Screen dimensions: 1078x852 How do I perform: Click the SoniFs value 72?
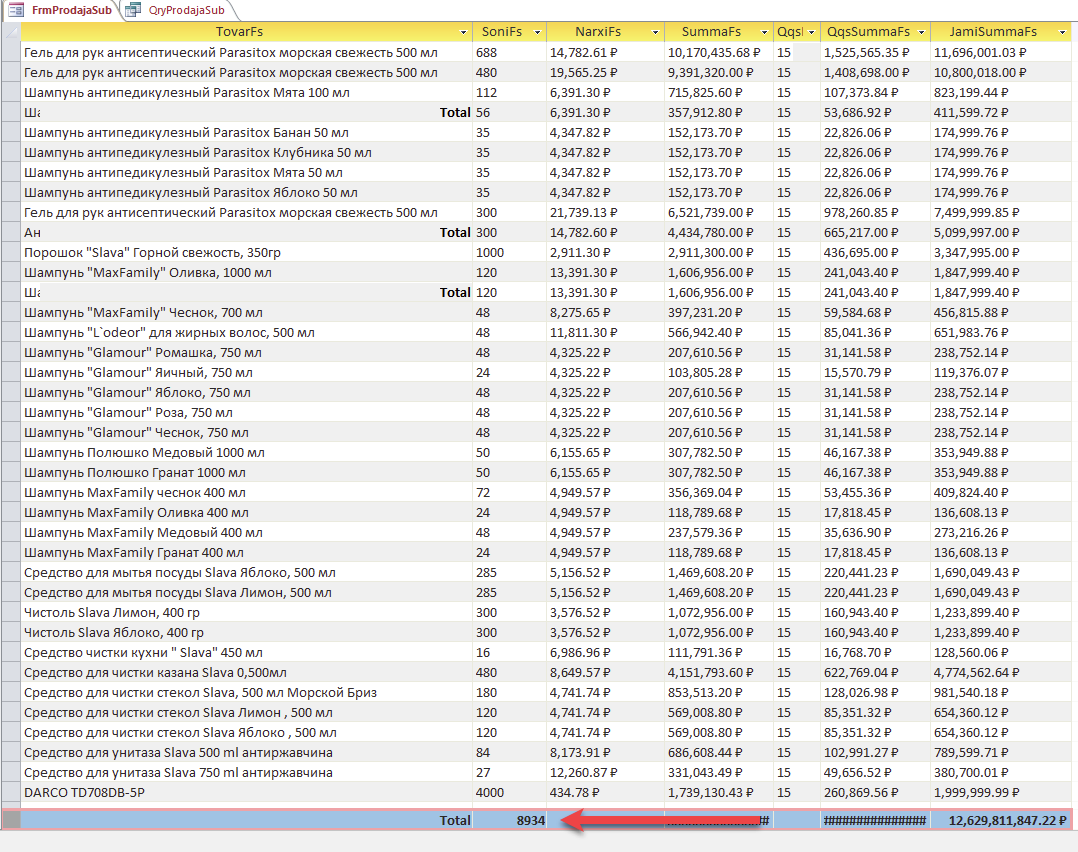pyautogui.click(x=483, y=492)
